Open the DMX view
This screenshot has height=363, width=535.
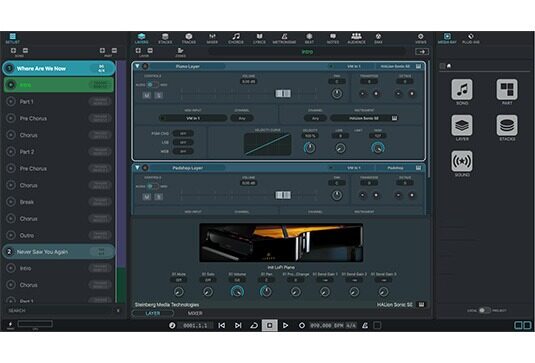point(378,38)
